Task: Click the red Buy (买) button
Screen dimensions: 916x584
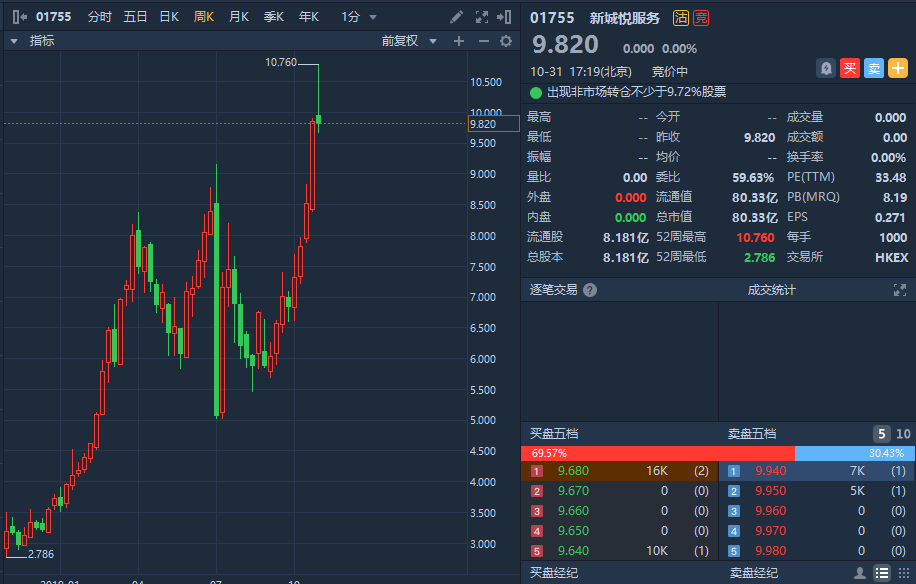Action: tap(850, 68)
